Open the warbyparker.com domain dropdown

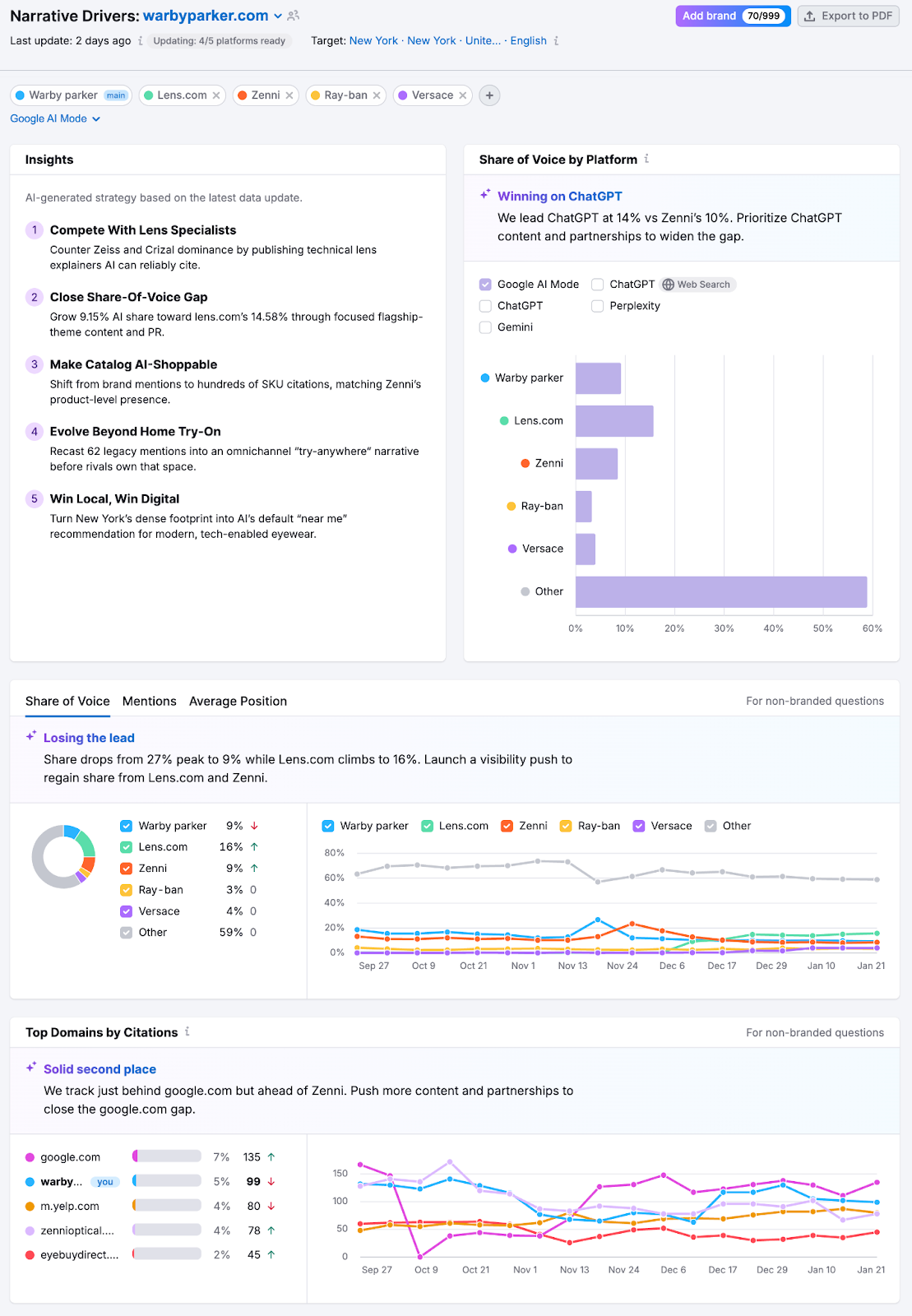278,16
